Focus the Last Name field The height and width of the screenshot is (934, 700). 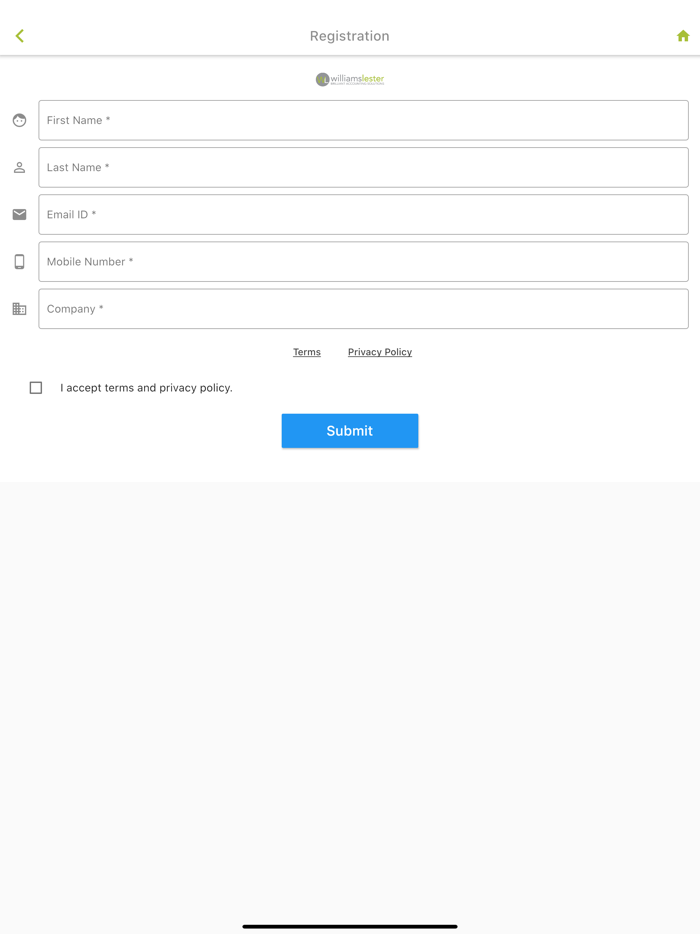pyautogui.click(x=363, y=167)
